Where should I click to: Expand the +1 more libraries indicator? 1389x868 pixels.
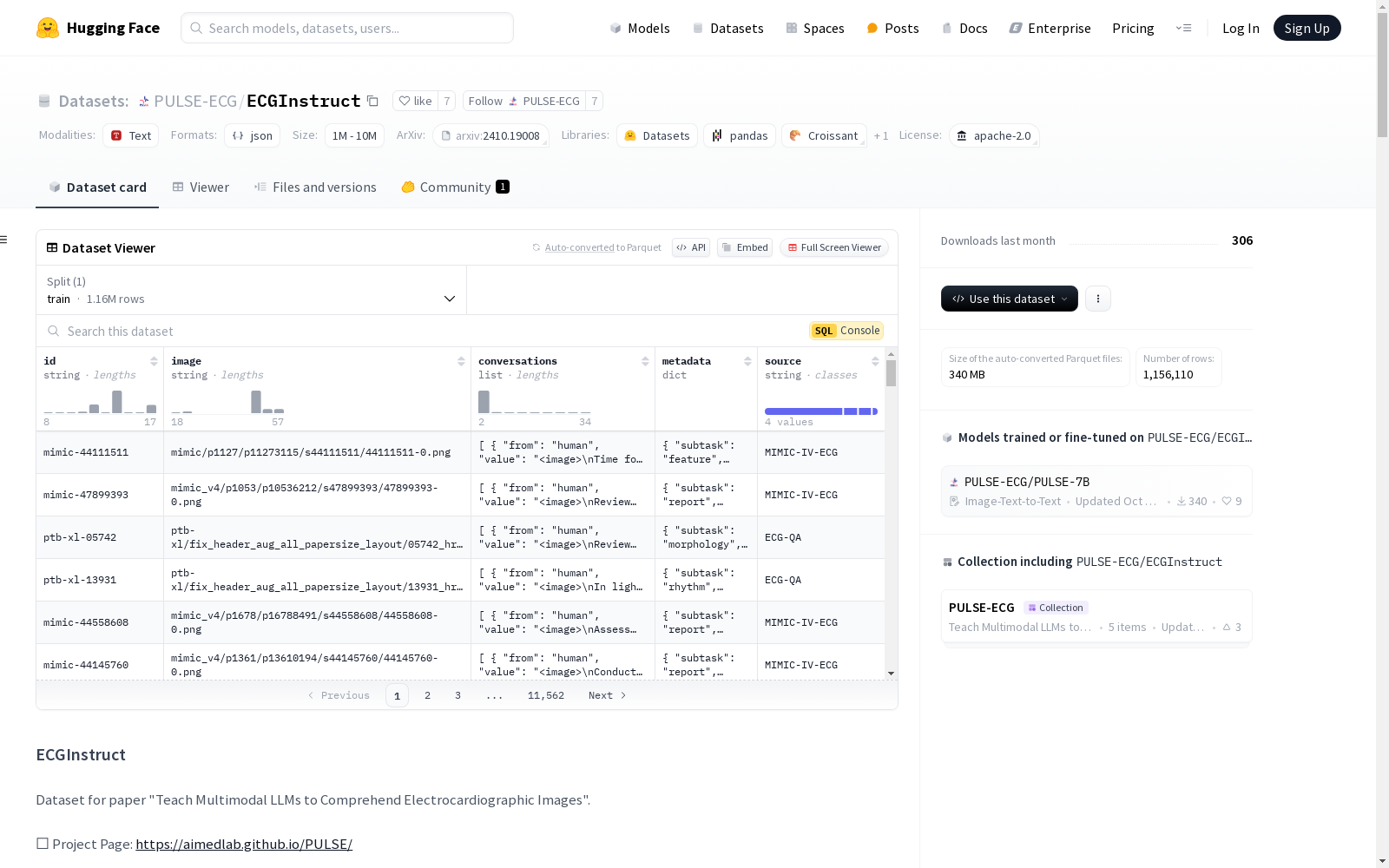881,136
